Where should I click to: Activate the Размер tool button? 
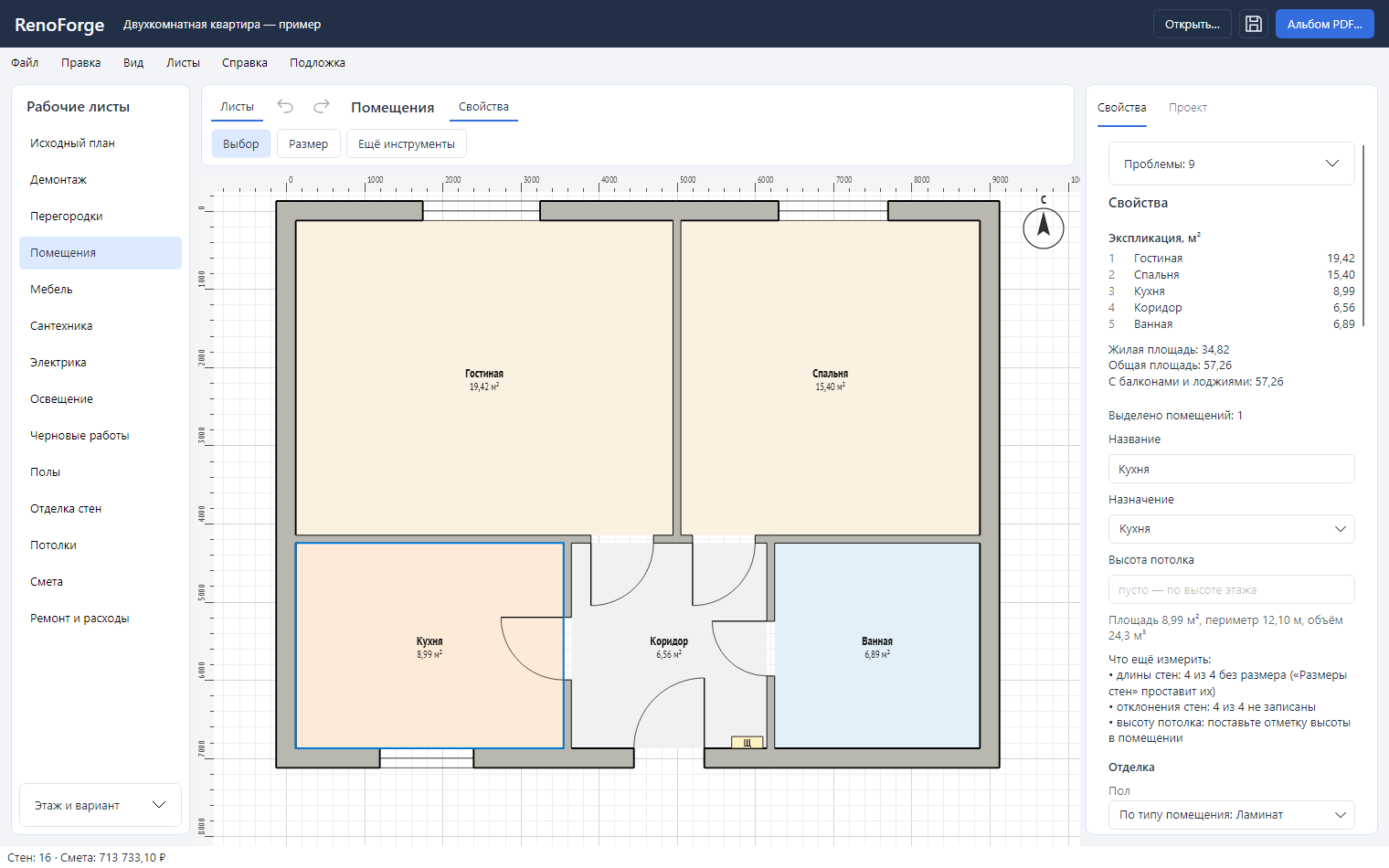[308, 143]
